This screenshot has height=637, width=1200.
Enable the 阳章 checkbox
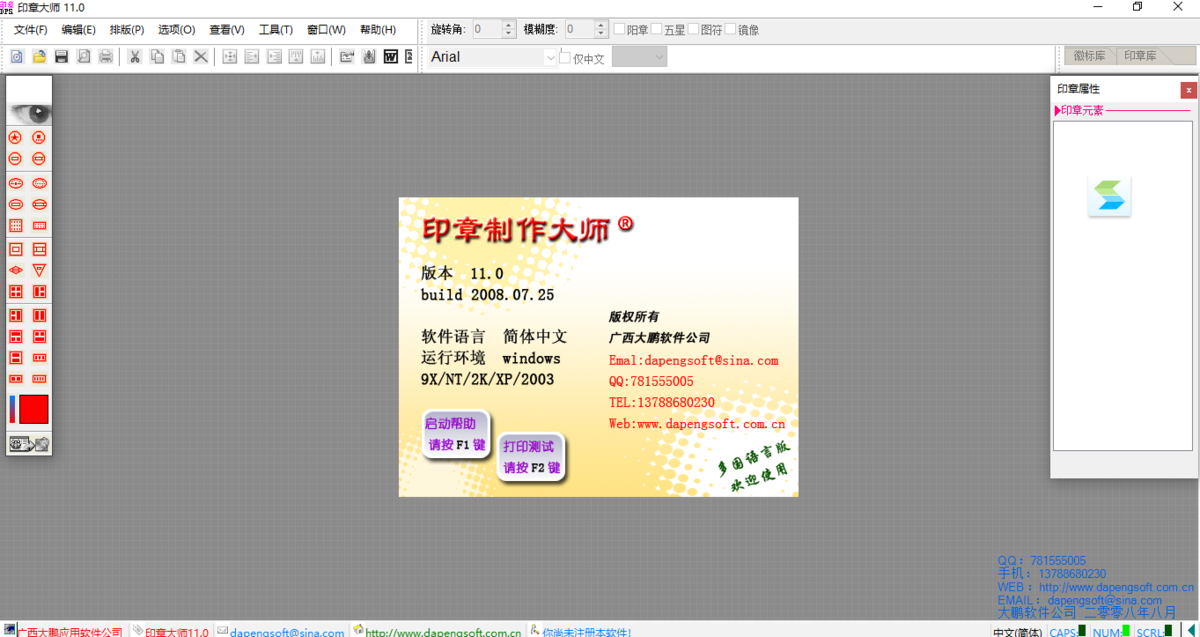click(619, 29)
